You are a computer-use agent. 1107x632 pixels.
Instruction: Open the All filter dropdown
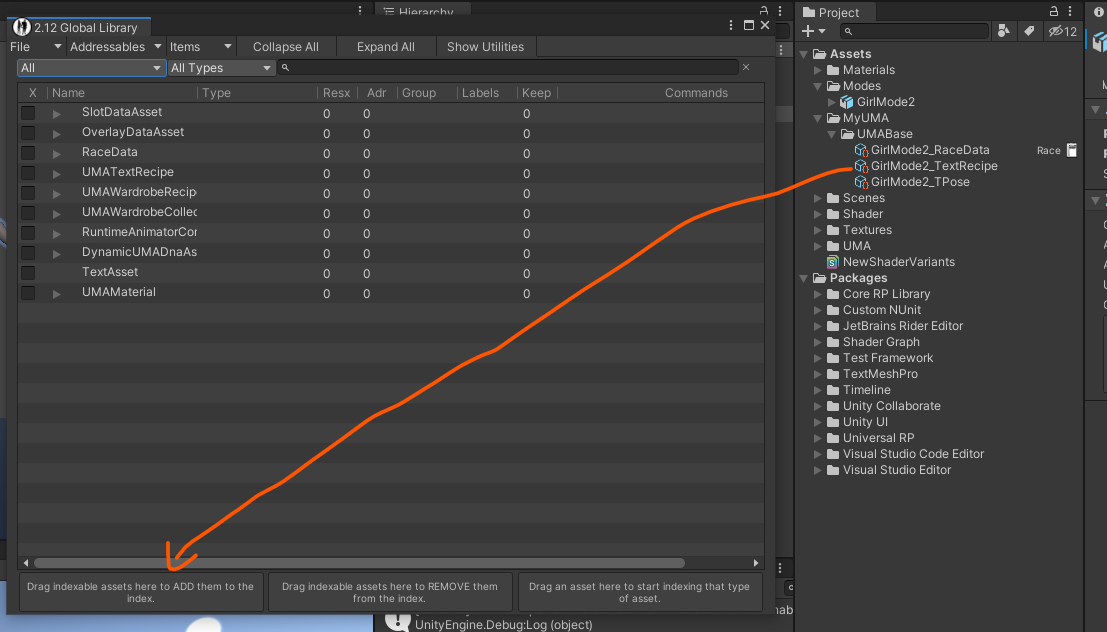point(91,68)
